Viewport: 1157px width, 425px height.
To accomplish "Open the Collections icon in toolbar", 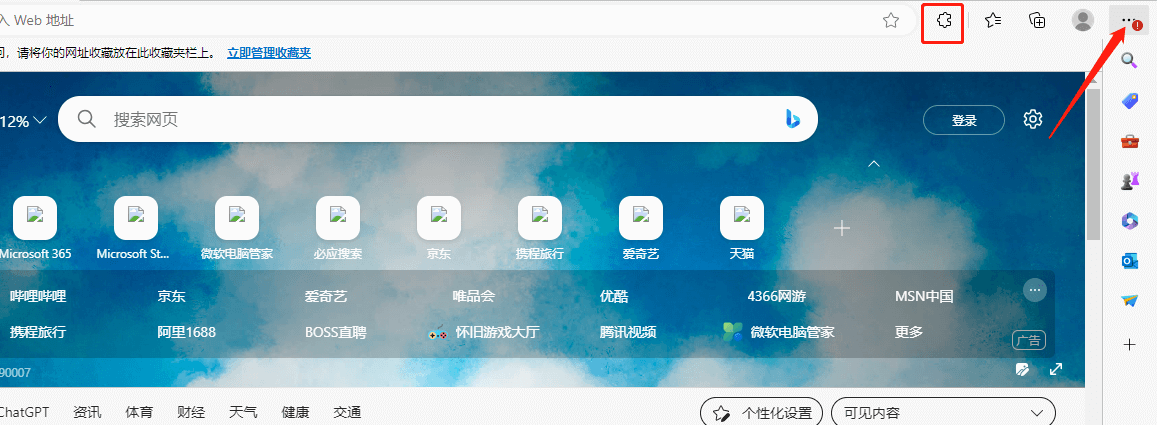I will (x=1038, y=21).
